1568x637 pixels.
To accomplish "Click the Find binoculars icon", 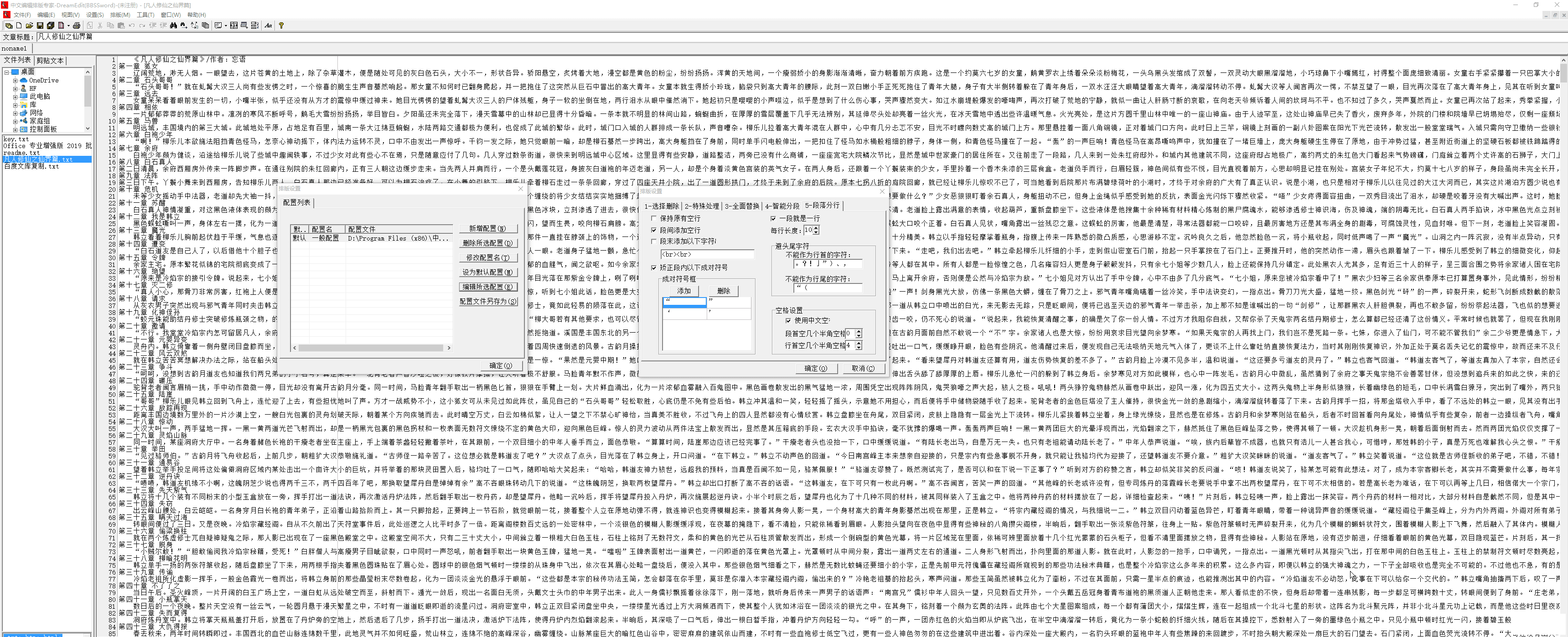I will 173,26.
